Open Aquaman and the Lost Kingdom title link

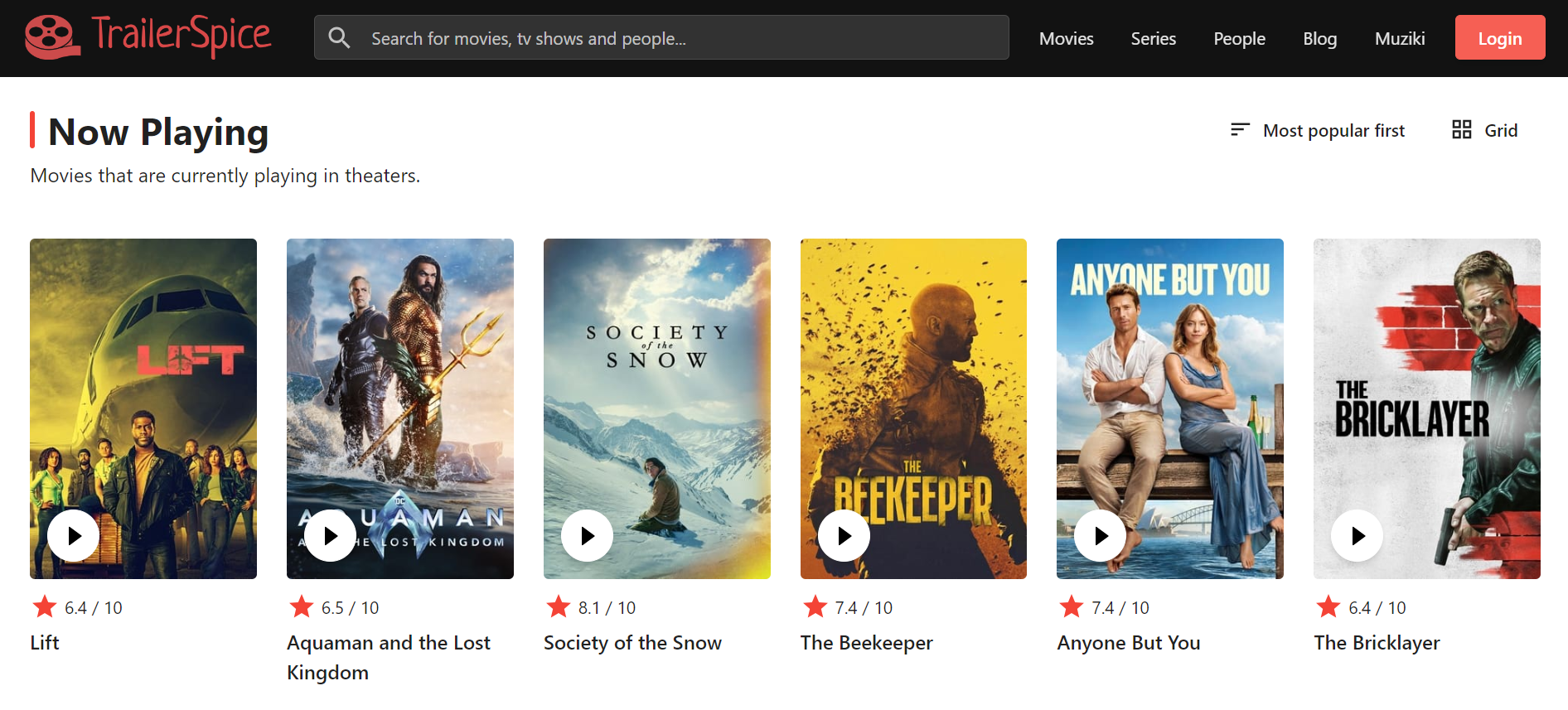389,658
